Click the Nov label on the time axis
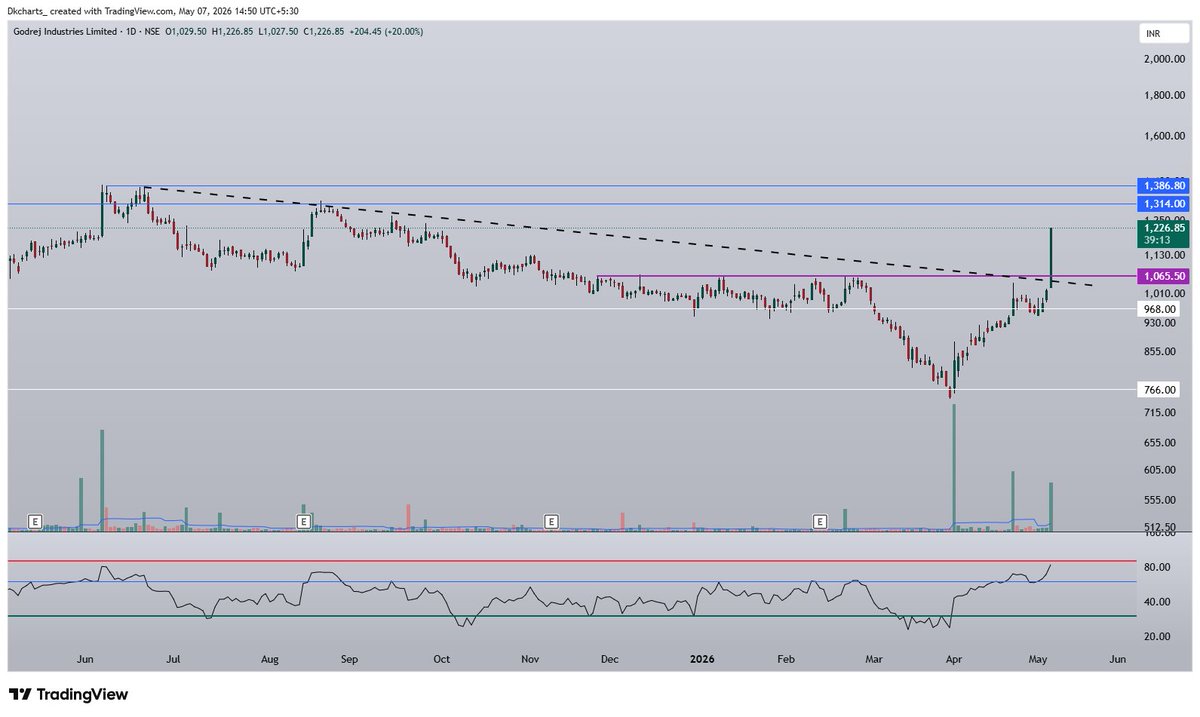The width and height of the screenshot is (1200, 717). pos(531,660)
